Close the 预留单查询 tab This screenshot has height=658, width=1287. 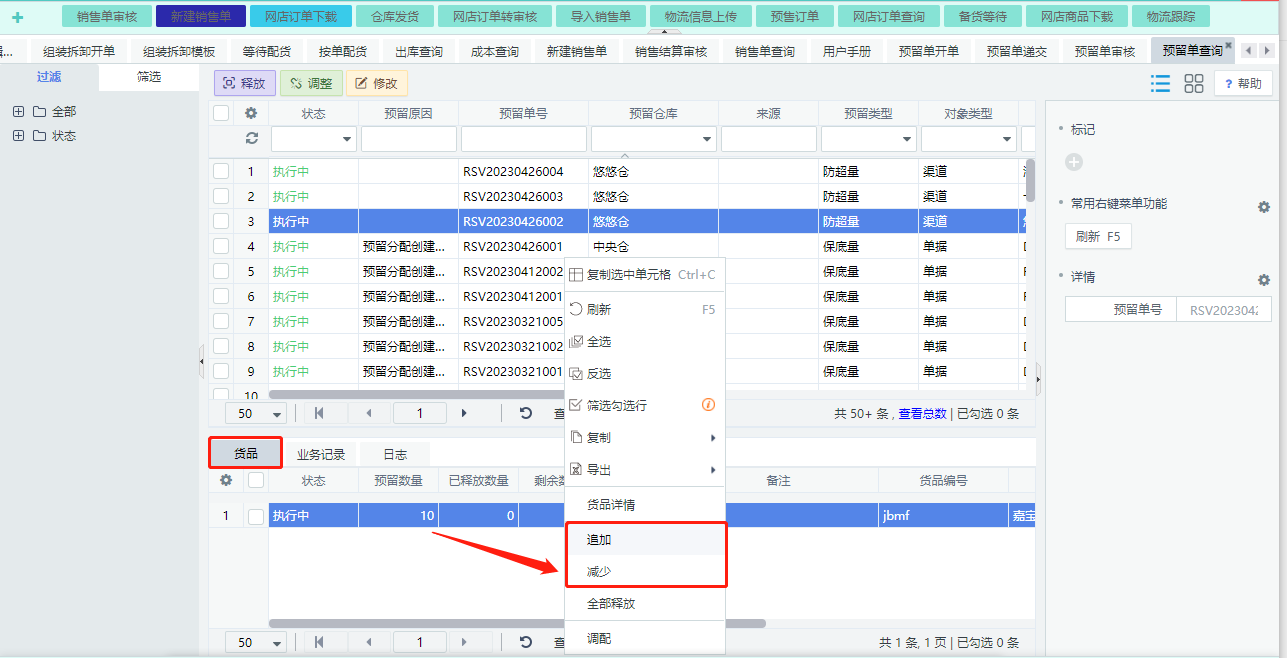(1229, 47)
